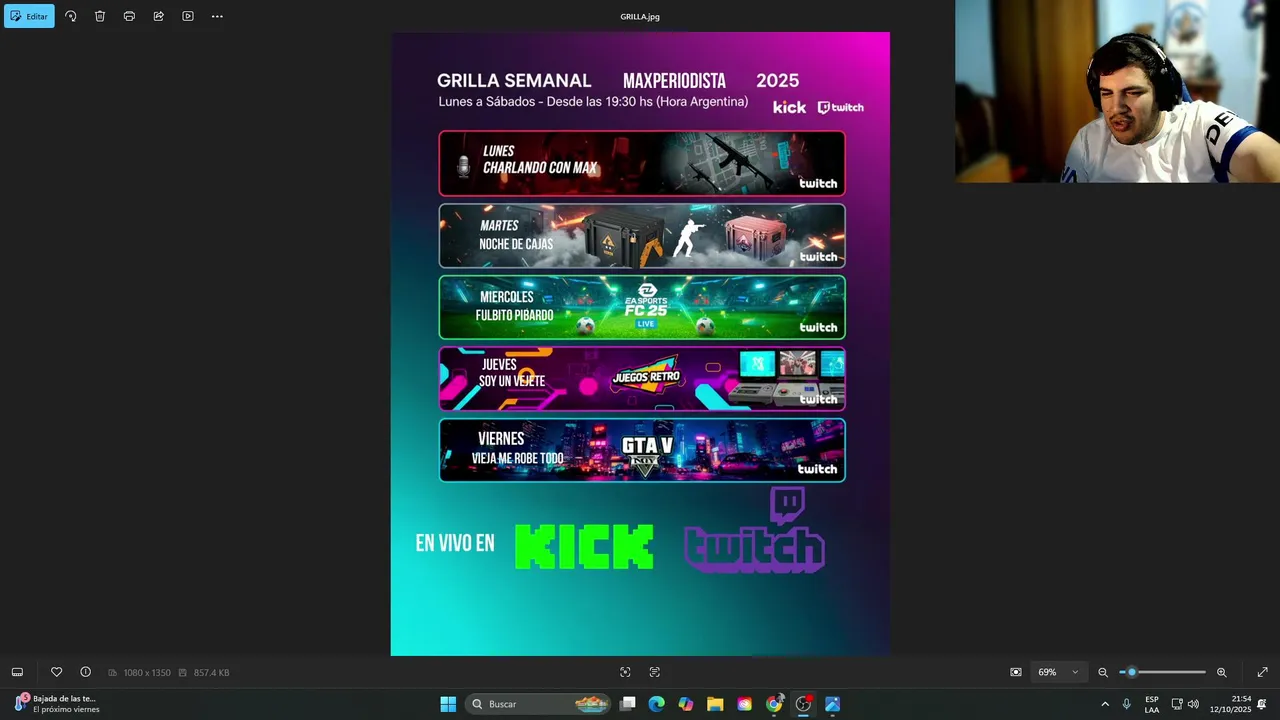Open the notification bell in the tray

1262,704
